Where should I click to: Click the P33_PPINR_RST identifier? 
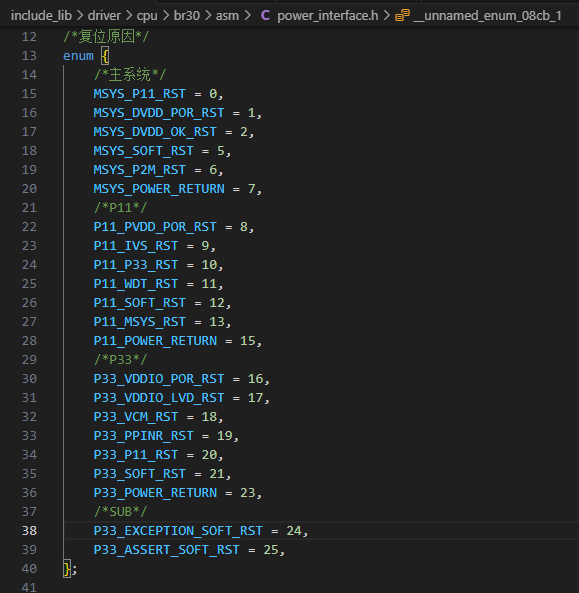(143, 436)
